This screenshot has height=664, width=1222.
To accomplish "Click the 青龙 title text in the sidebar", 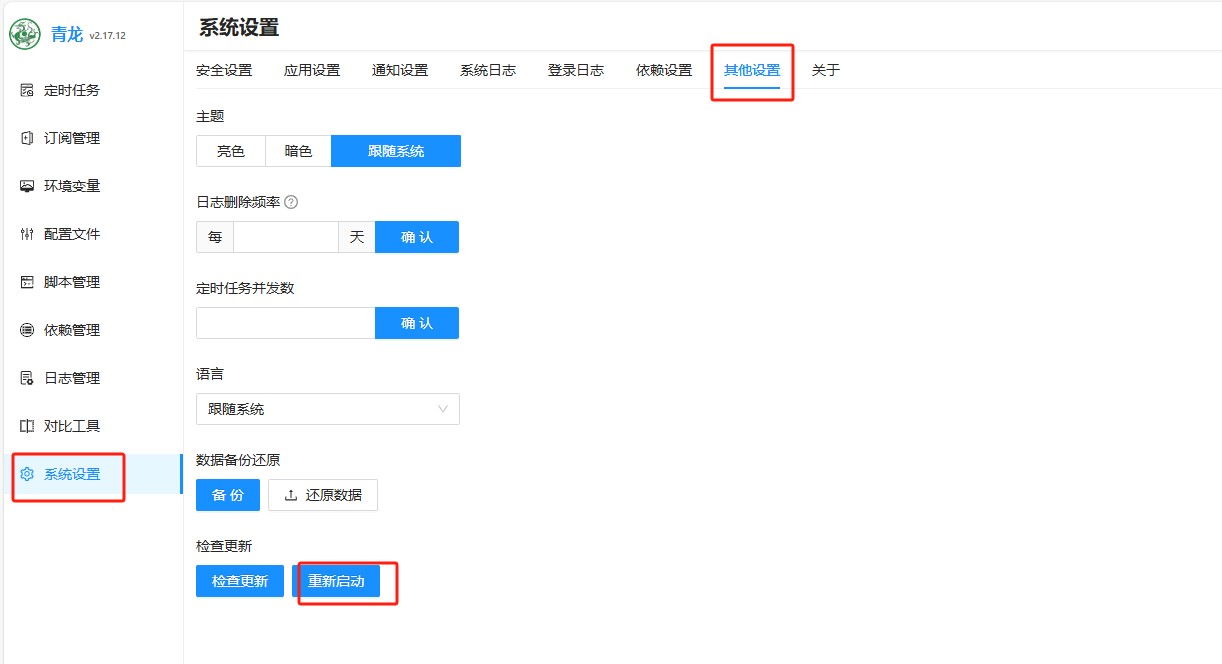I will pyautogui.click(x=67, y=34).
